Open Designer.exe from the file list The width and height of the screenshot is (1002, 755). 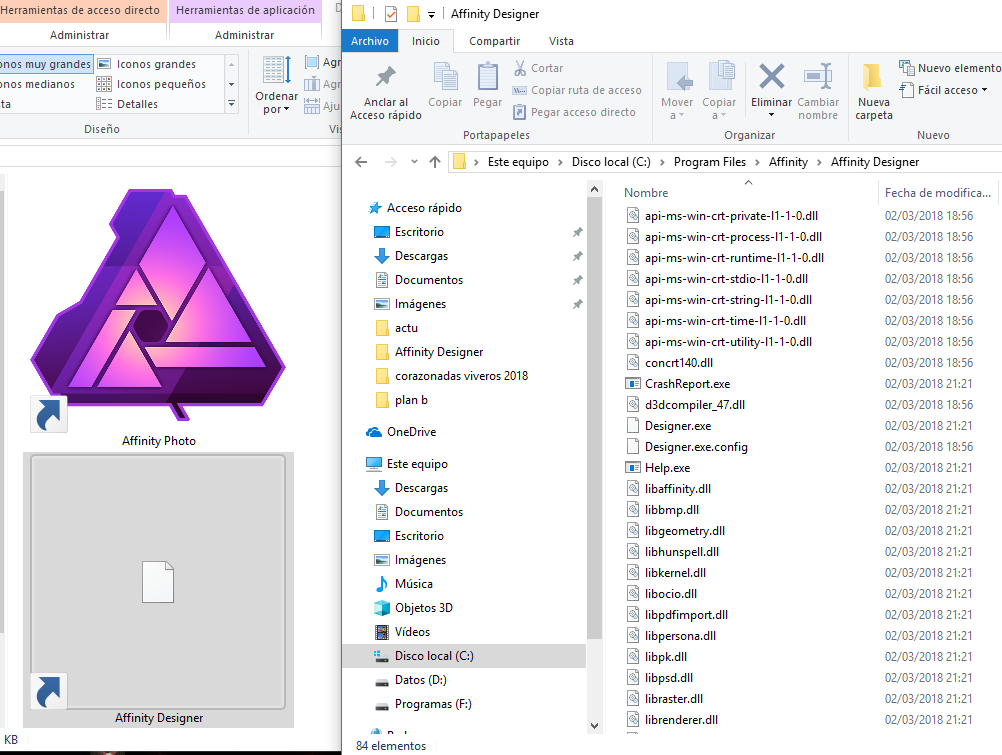[676, 425]
